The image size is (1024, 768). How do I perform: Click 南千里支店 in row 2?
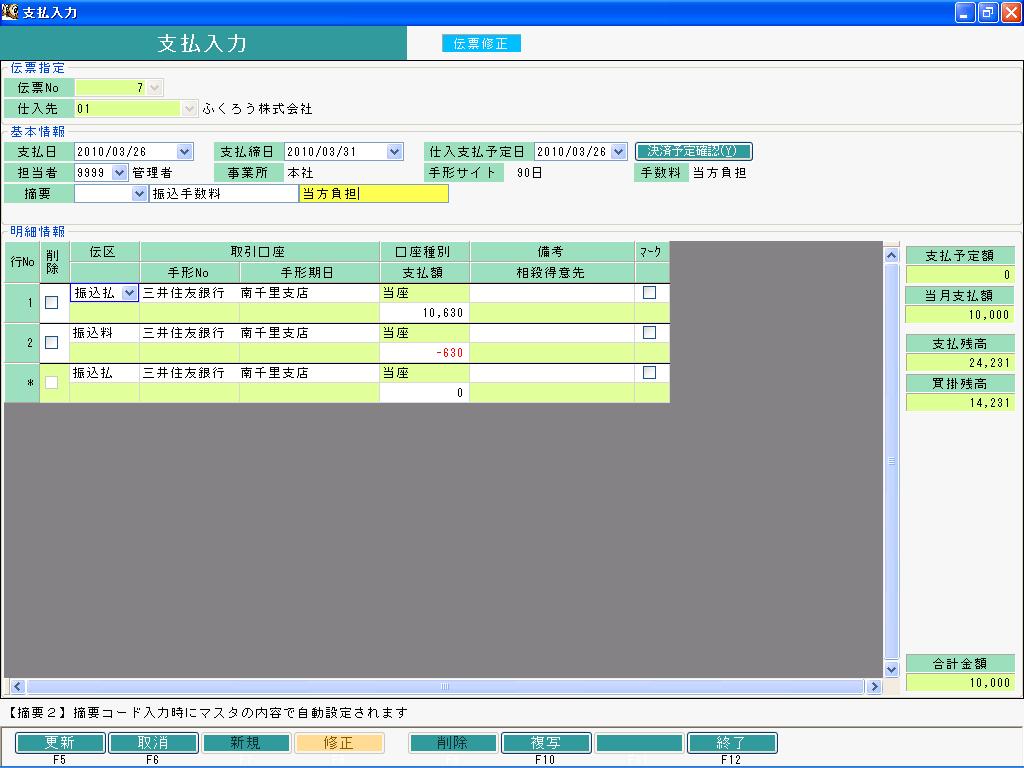point(274,333)
